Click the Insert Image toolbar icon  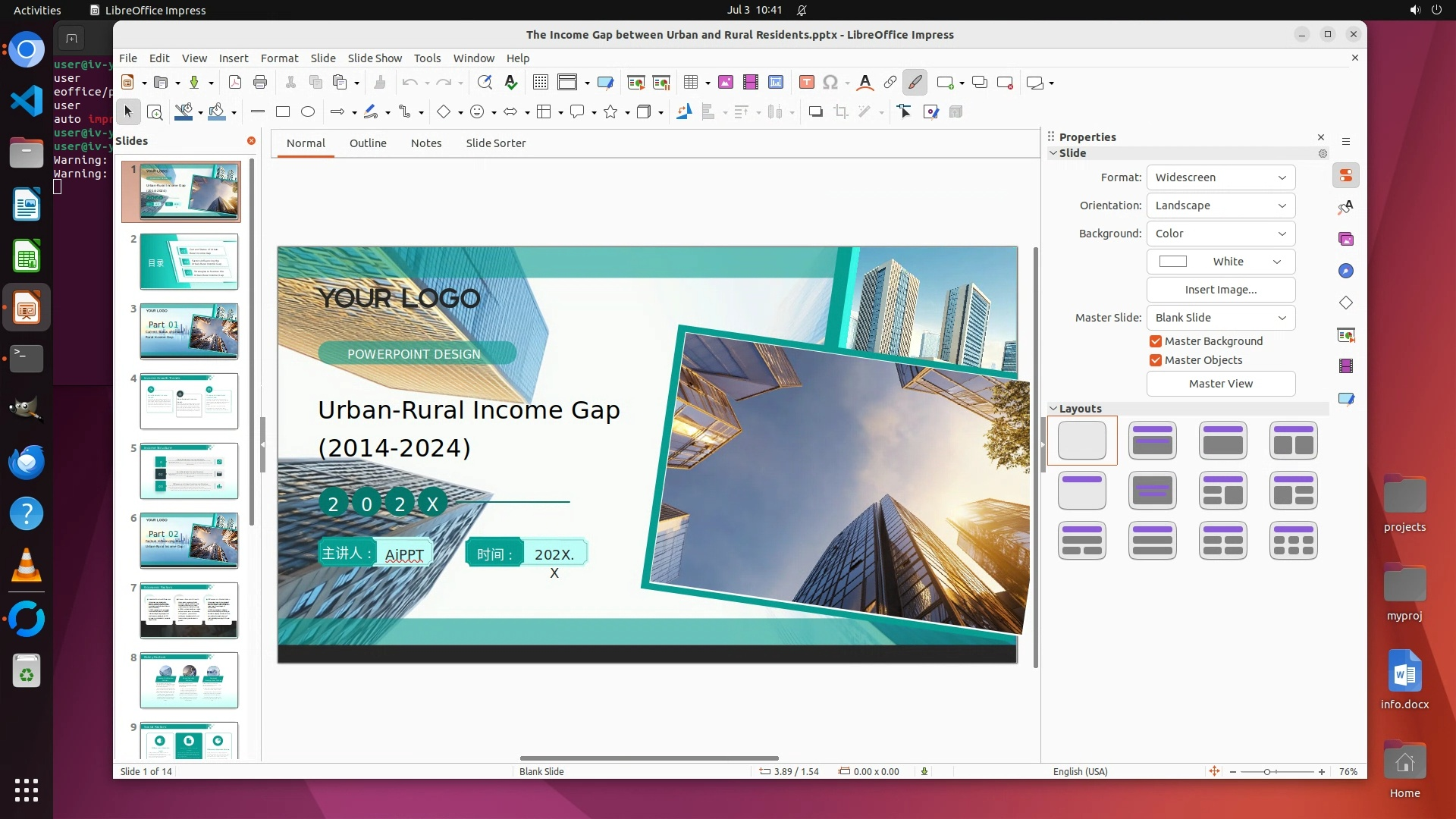(x=726, y=83)
